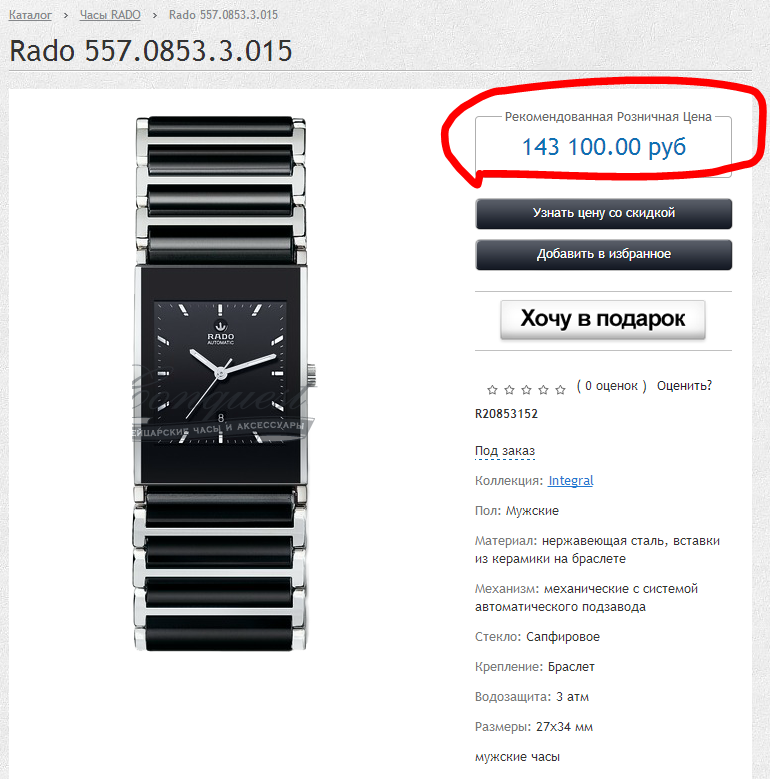Screen dimensions: 770x779
Task: Click the third rating star
Action: (x=526, y=390)
